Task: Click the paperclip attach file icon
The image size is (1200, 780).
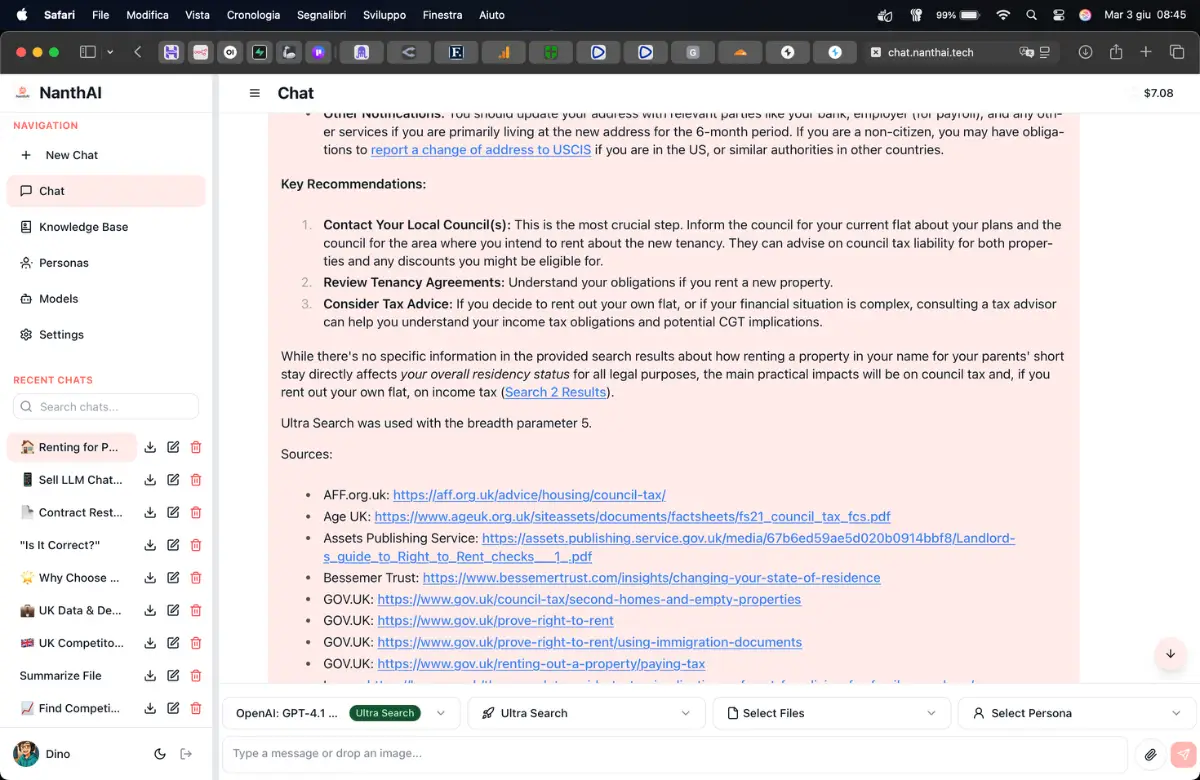Action: pos(1151,754)
